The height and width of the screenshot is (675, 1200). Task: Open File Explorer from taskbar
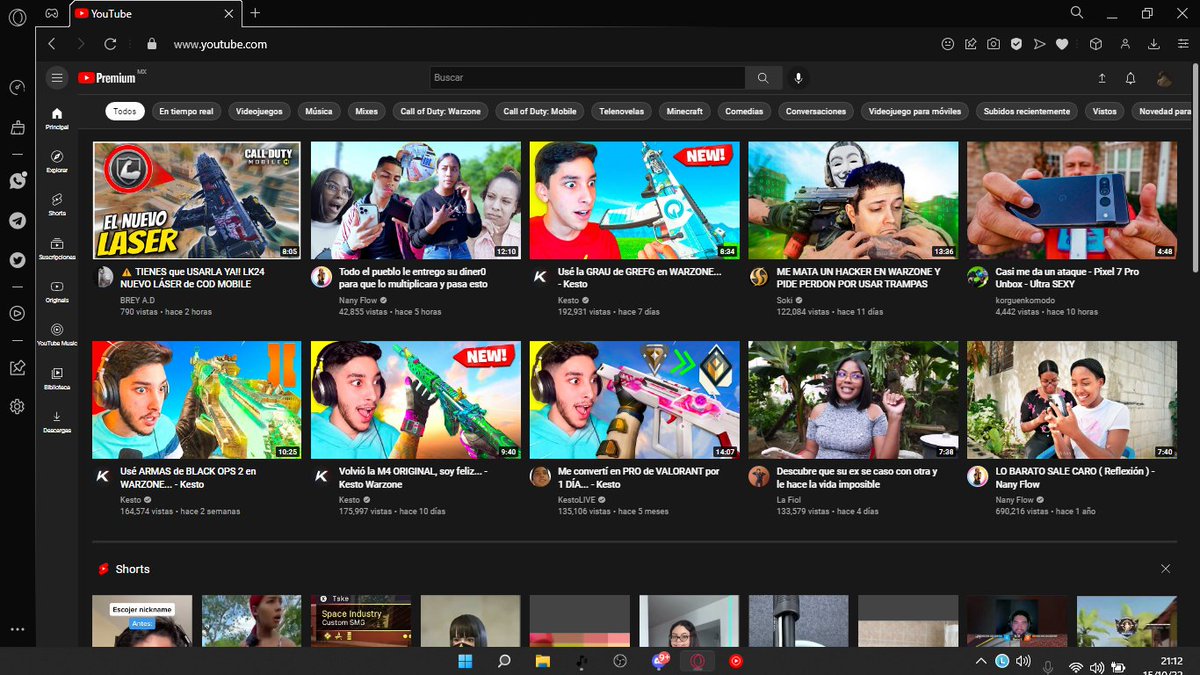[542, 661]
